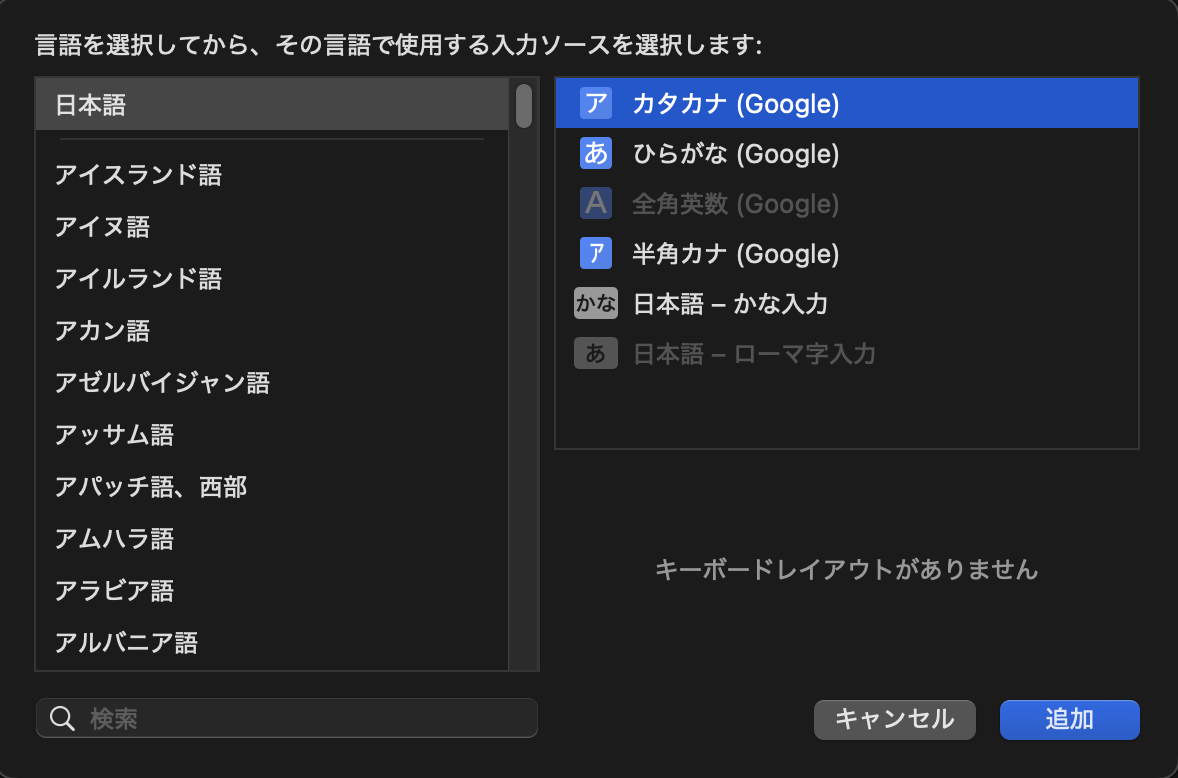1178x778 pixels.
Task: Click the gray かな input icon
Action: (x=596, y=303)
